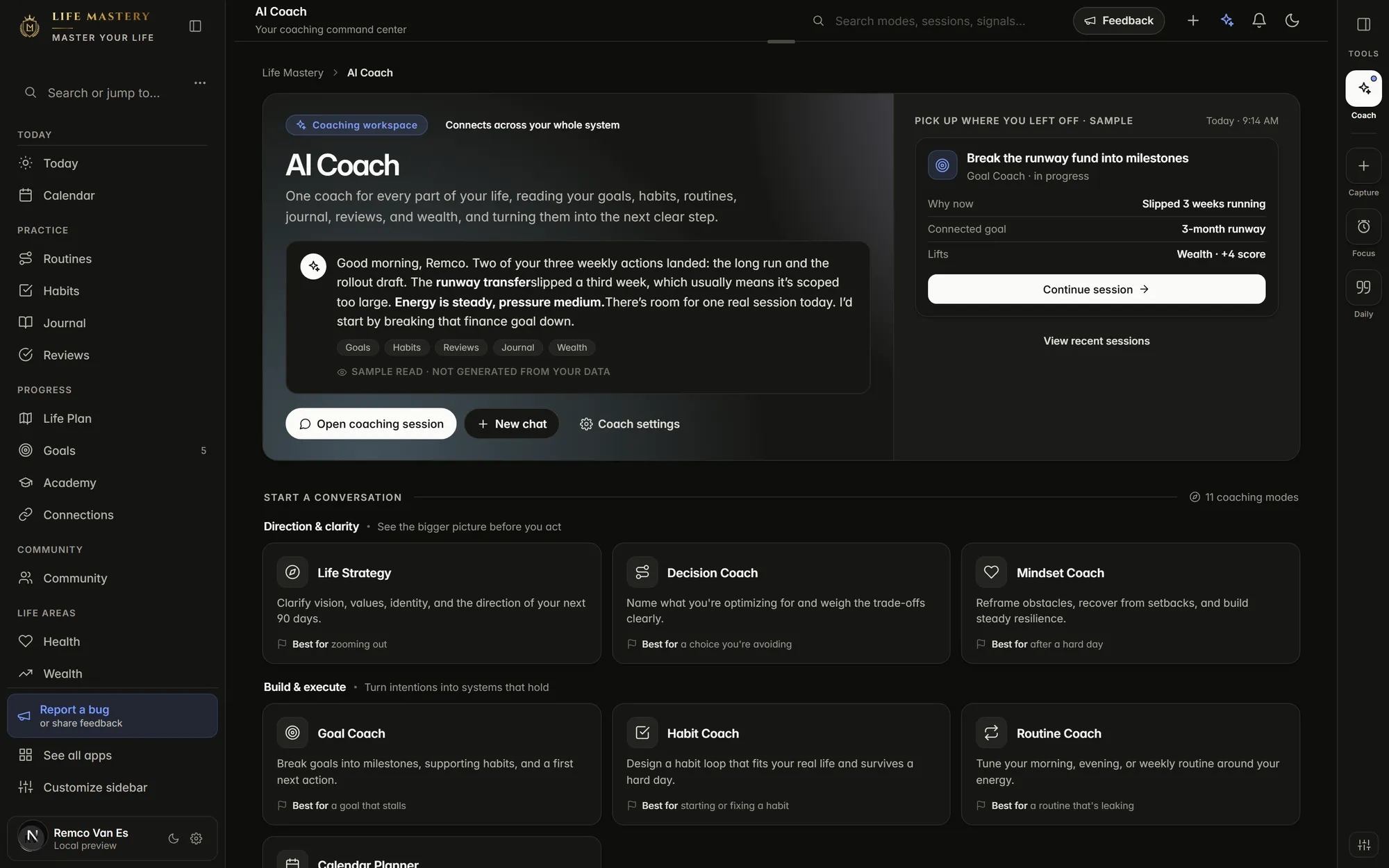The image size is (1389, 868).
Task: Click the Goals tag chip
Action: pos(358,347)
